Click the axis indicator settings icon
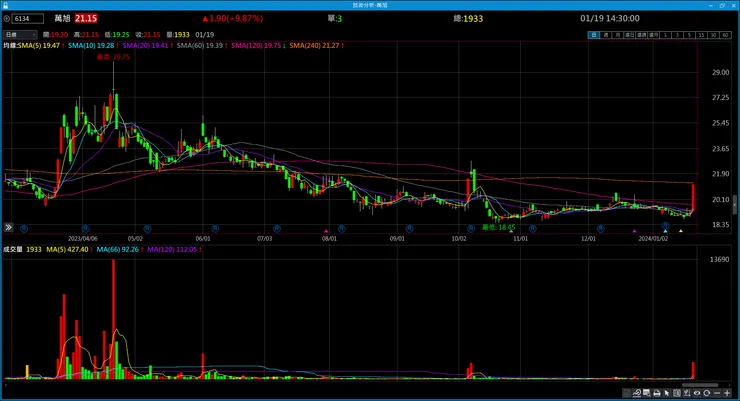This screenshot has width=740, height=401. point(687,393)
